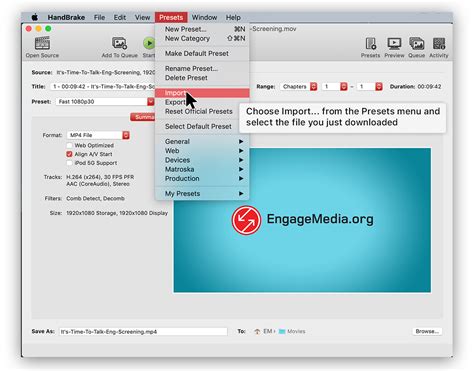Choose Select Default Preset
This screenshot has height=371, width=474.
click(202, 127)
